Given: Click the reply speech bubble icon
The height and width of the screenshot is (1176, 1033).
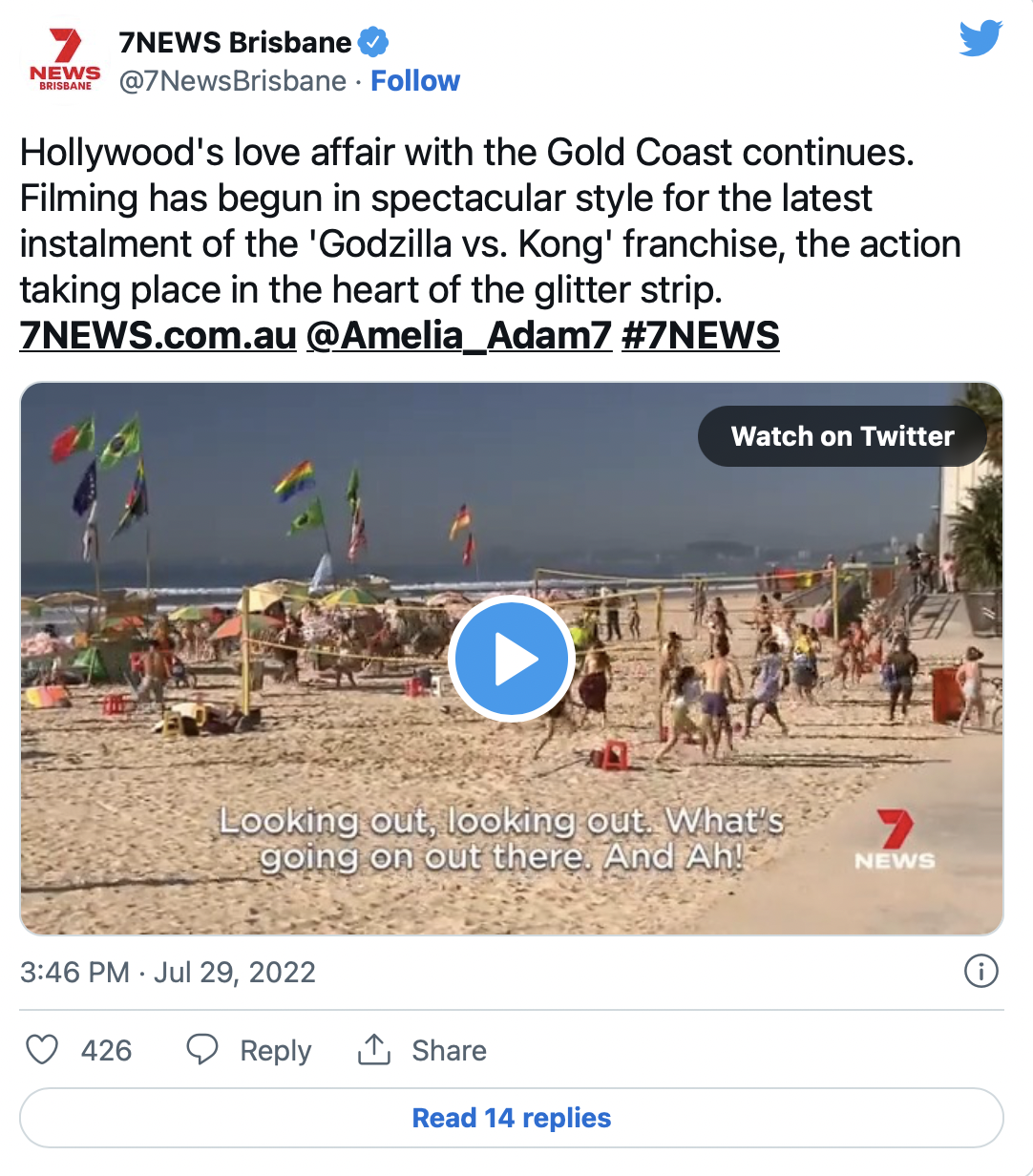Looking at the screenshot, I should pyautogui.click(x=202, y=1050).
